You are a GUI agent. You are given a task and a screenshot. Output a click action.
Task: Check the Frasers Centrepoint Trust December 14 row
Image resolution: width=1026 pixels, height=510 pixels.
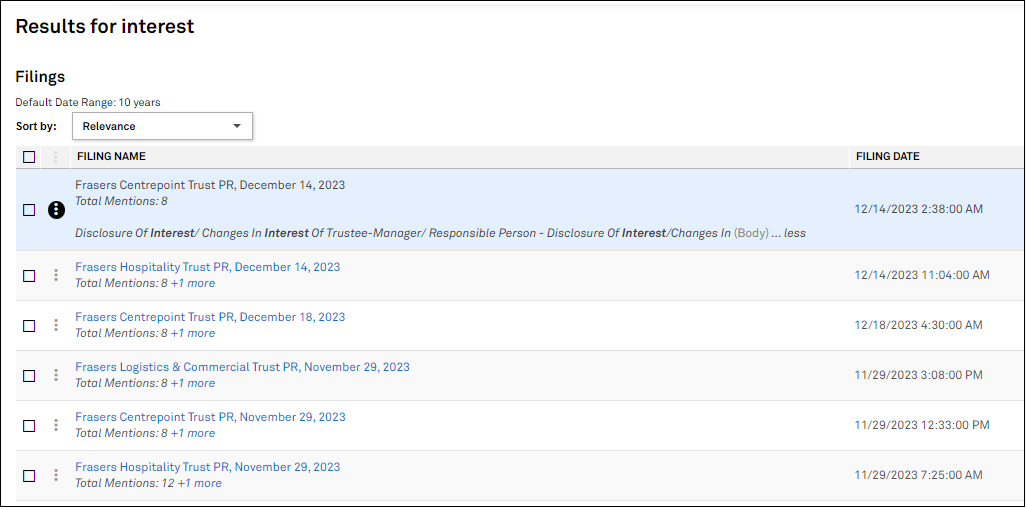29,210
